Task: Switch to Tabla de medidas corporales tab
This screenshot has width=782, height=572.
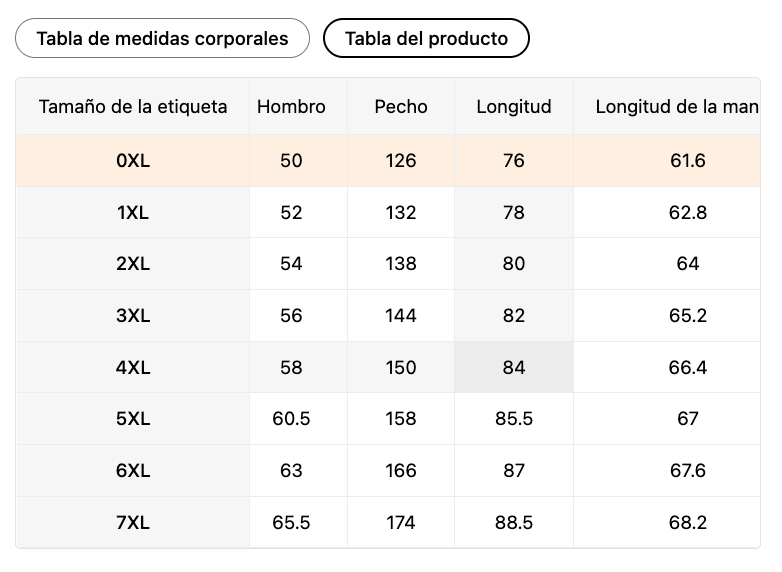Action: (162, 39)
